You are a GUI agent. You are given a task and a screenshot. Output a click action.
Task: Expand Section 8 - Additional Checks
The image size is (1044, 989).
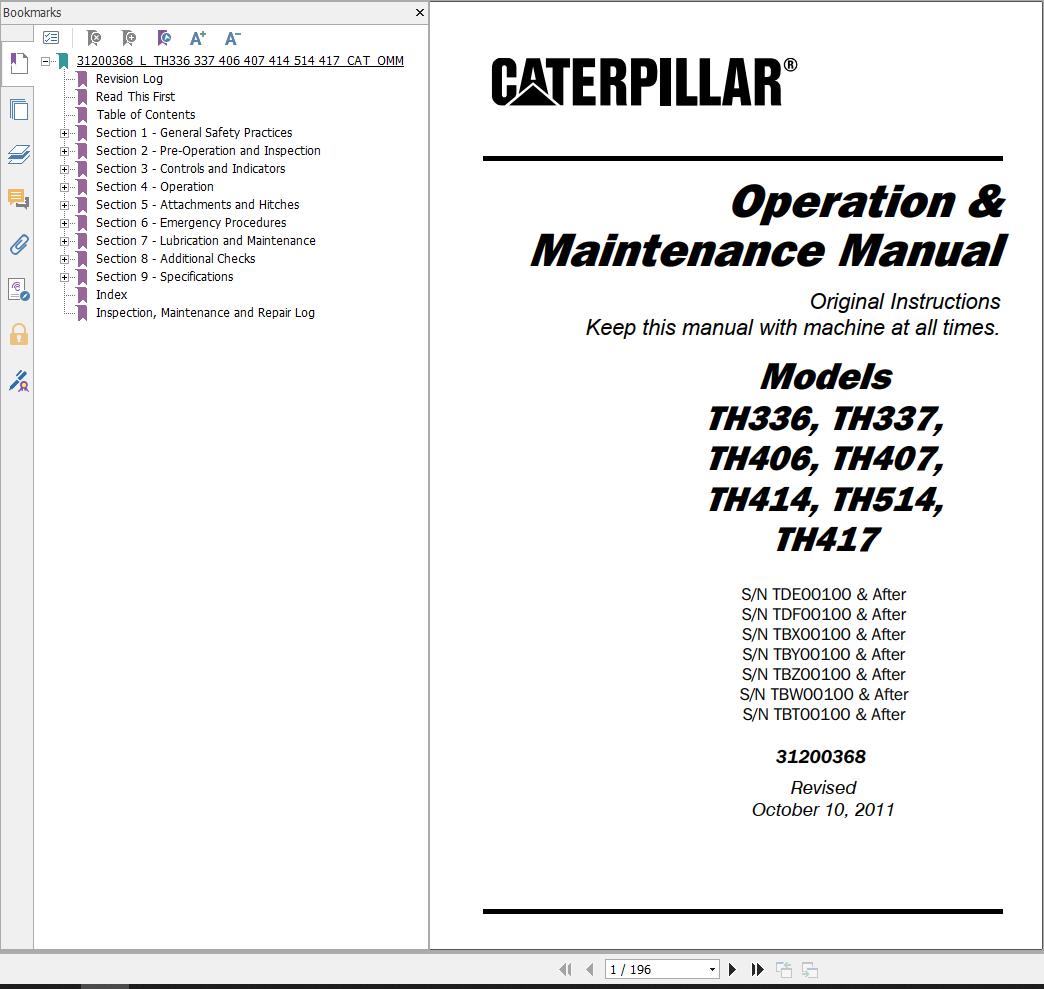pyautogui.click(x=65, y=259)
